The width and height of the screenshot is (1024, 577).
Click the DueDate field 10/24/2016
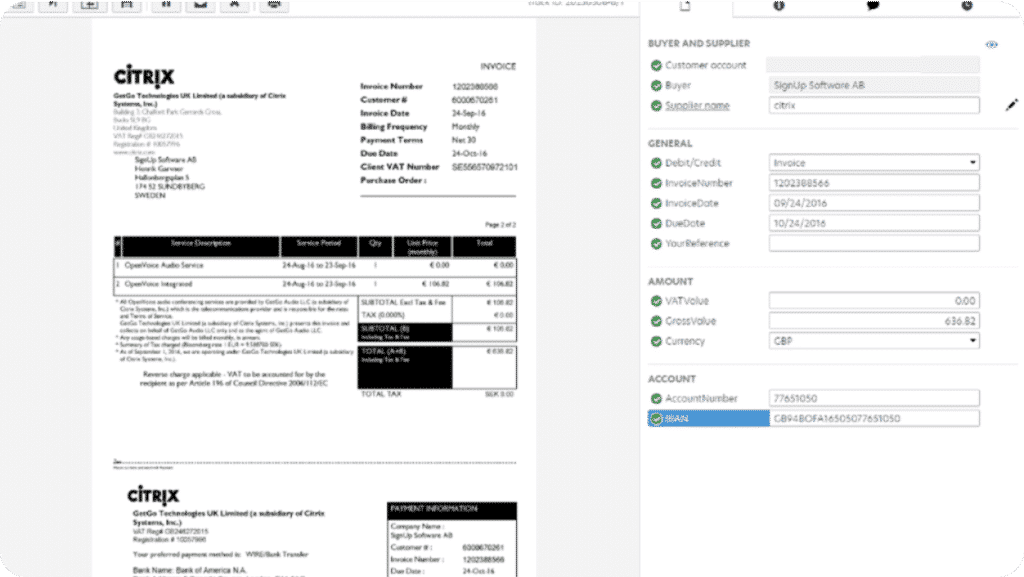874,223
